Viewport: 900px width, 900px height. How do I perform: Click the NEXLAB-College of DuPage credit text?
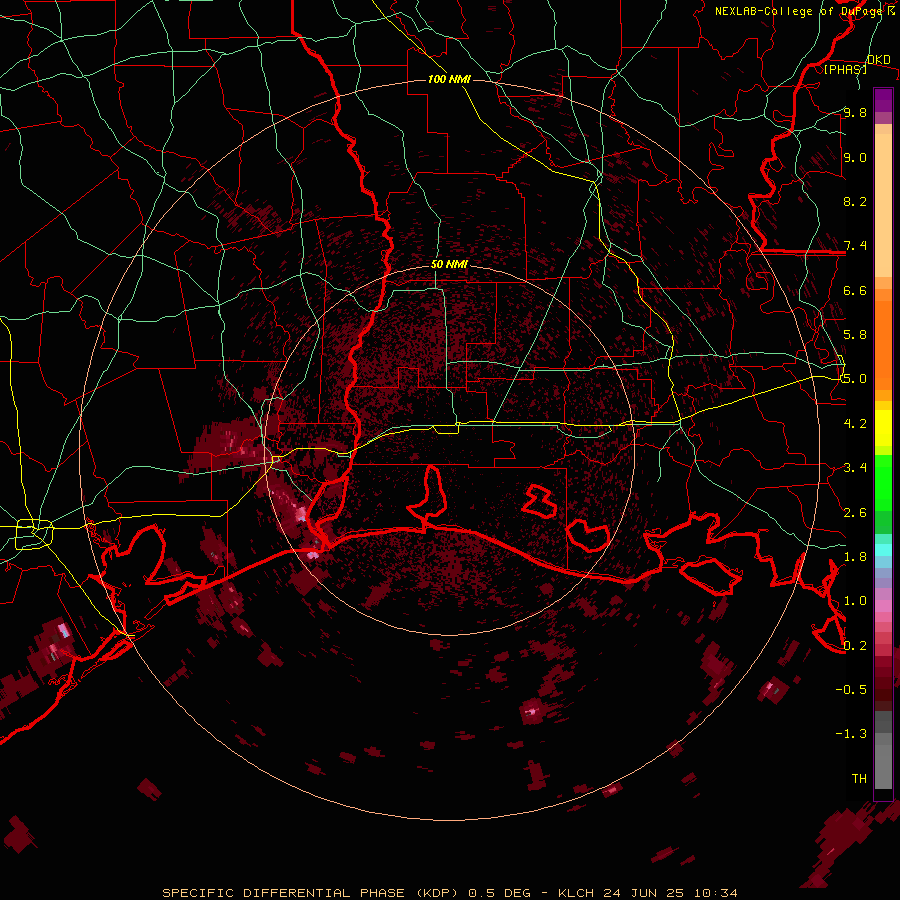click(798, 11)
